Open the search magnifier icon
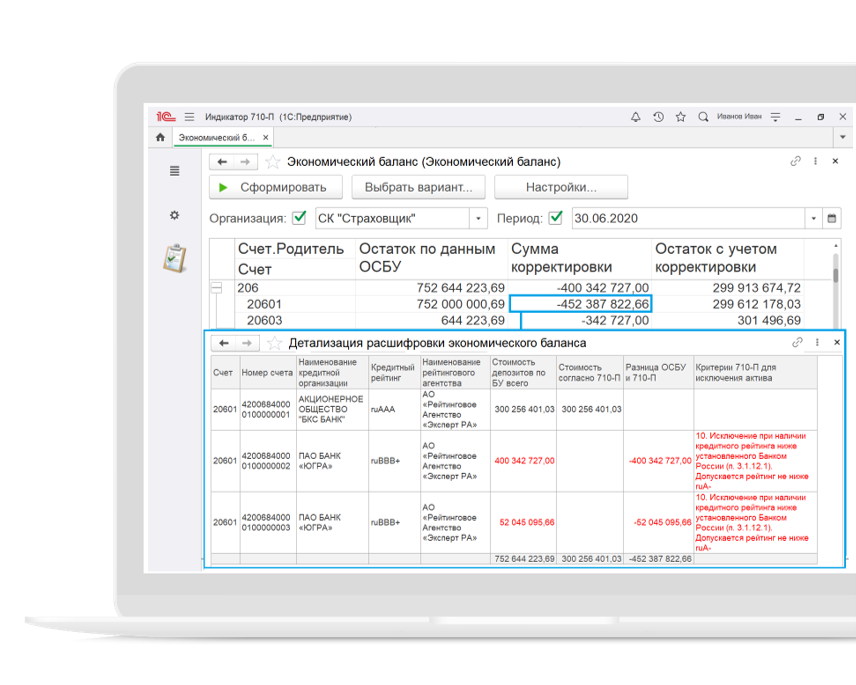 pos(703,117)
